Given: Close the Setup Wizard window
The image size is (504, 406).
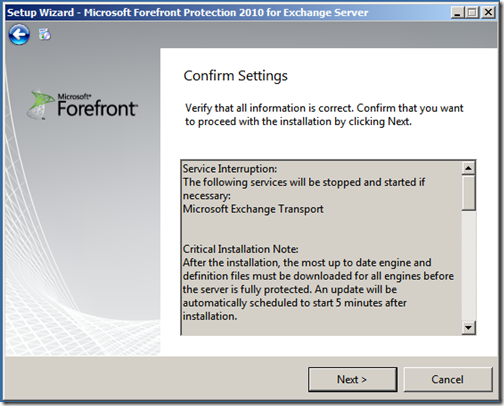Looking at the screenshot, I should pyautogui.click(x=488, y=13).
